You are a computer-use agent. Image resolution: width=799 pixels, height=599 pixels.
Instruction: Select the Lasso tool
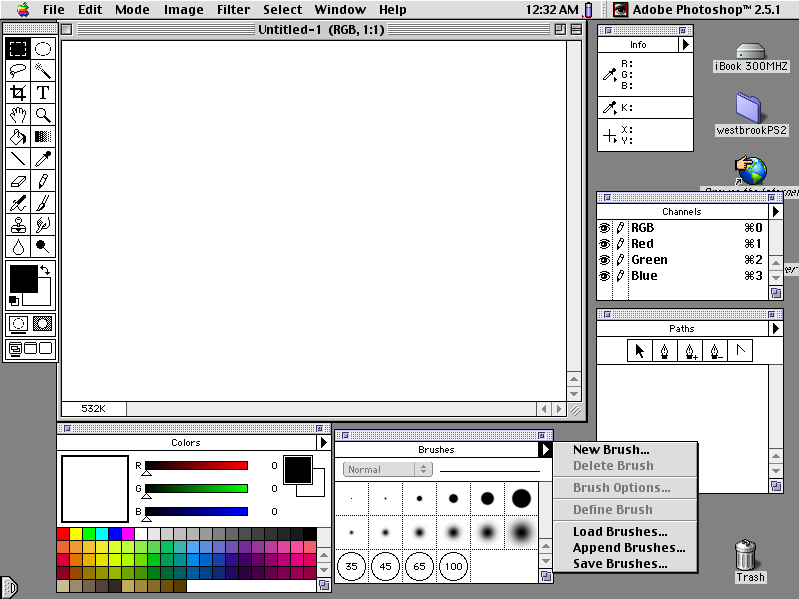[18, 71]
